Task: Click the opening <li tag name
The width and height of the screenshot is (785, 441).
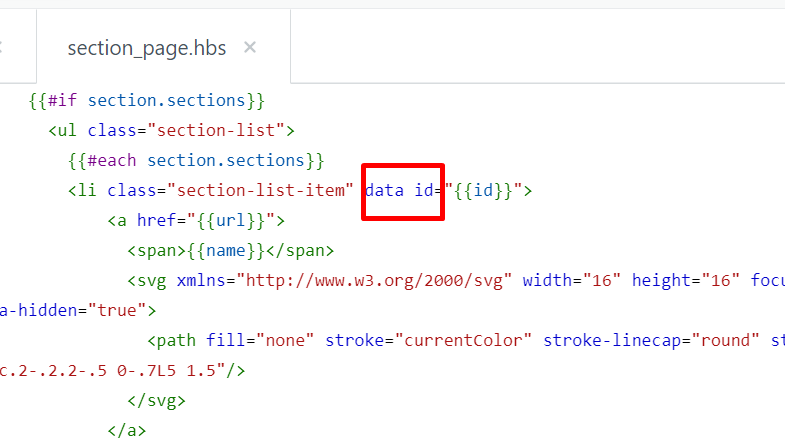Action: pyautogui.click(x=82, y=191)
